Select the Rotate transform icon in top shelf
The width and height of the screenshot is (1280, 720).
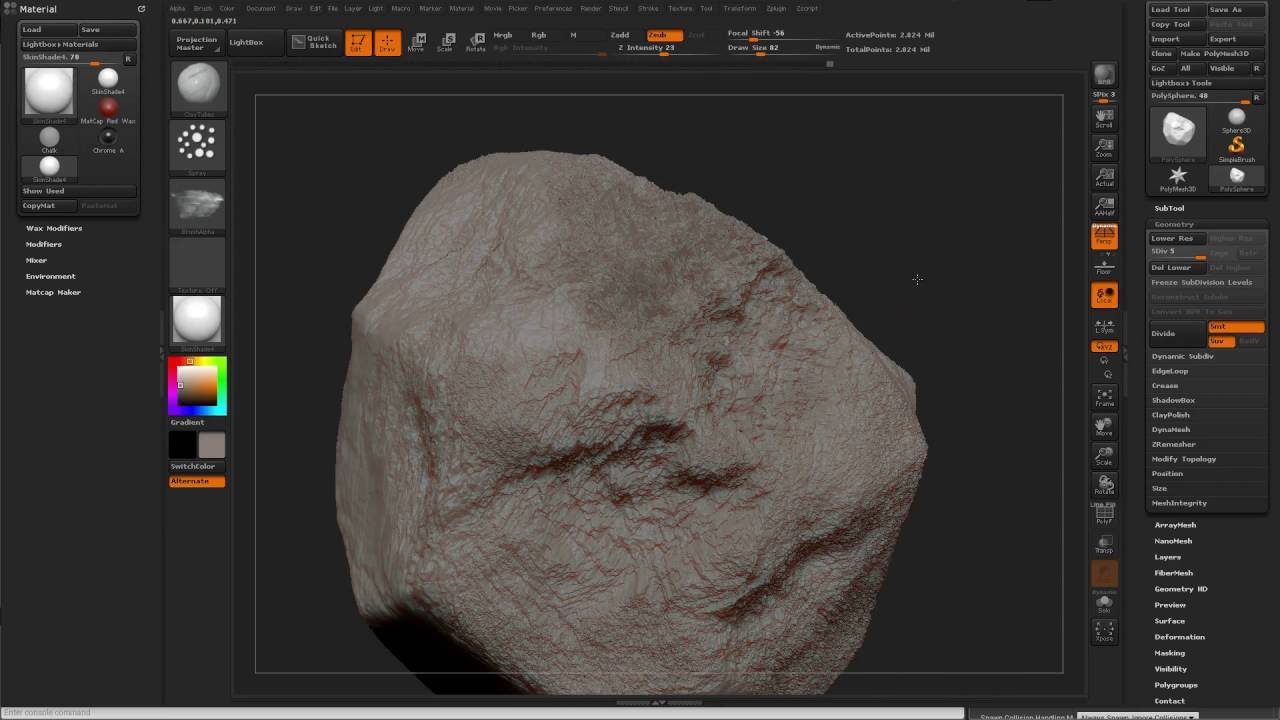[476, 43]
